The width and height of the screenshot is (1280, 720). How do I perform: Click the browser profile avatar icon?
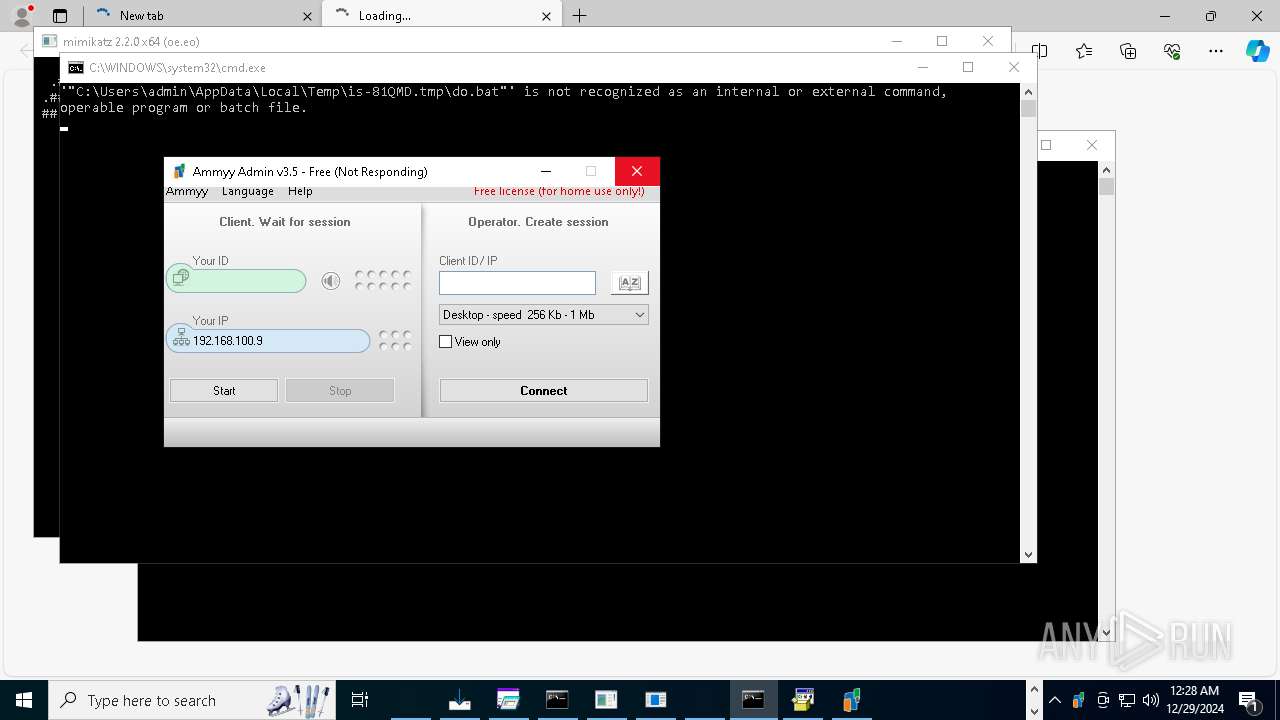[21, 16]
